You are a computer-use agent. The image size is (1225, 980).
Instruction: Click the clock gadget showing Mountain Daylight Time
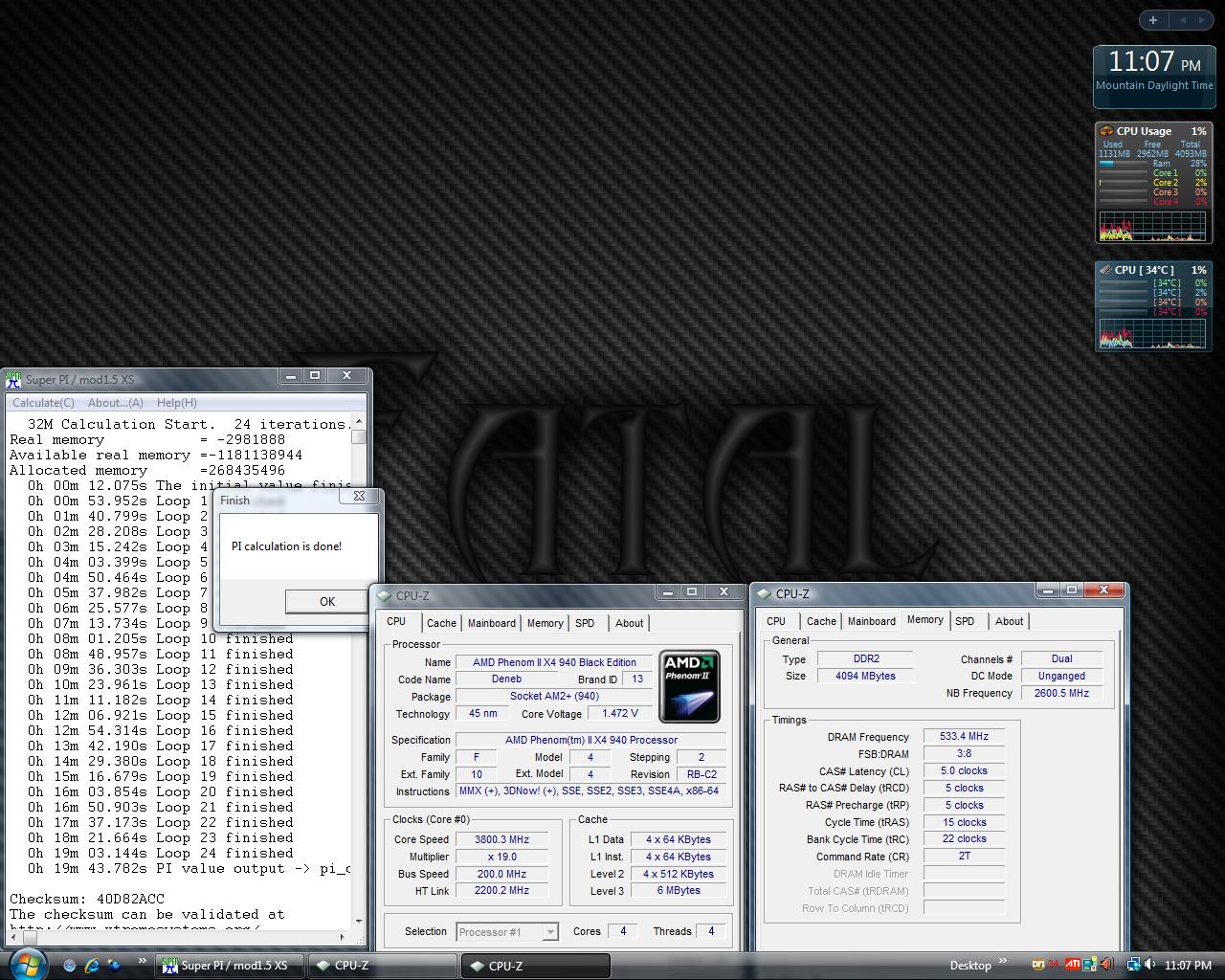[x=1153, y=76]
